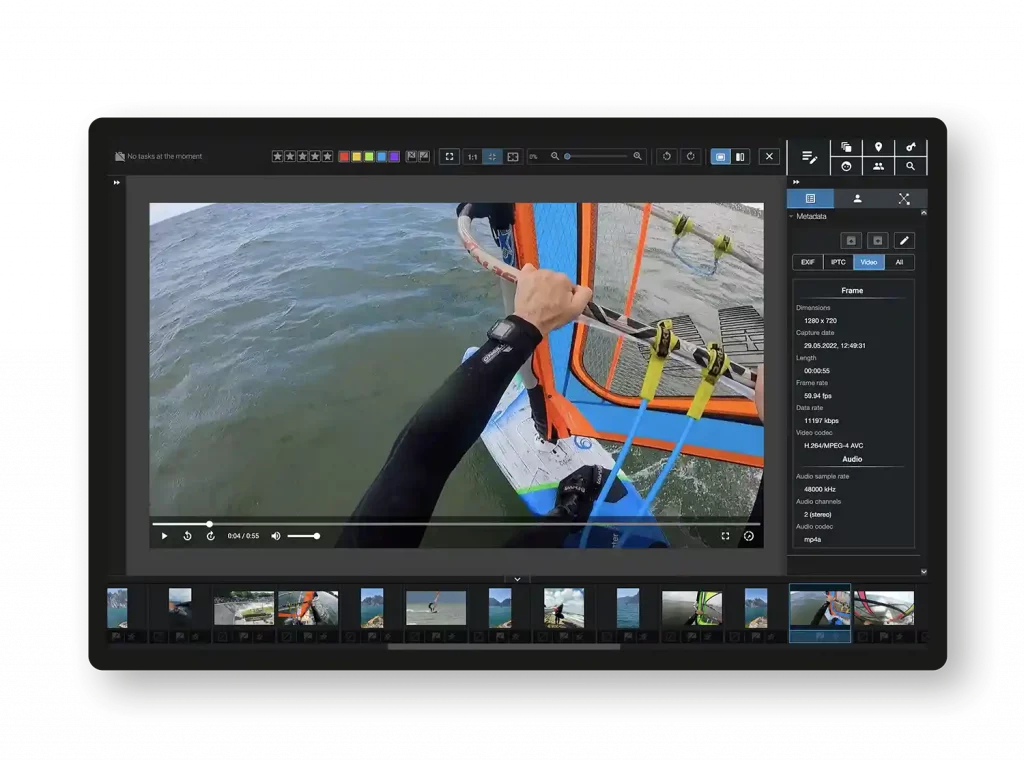This screenshot has width=1024, height=760.
Task: Expand the thumbnail strip with the bottom chevron
Action: [516, 579]
